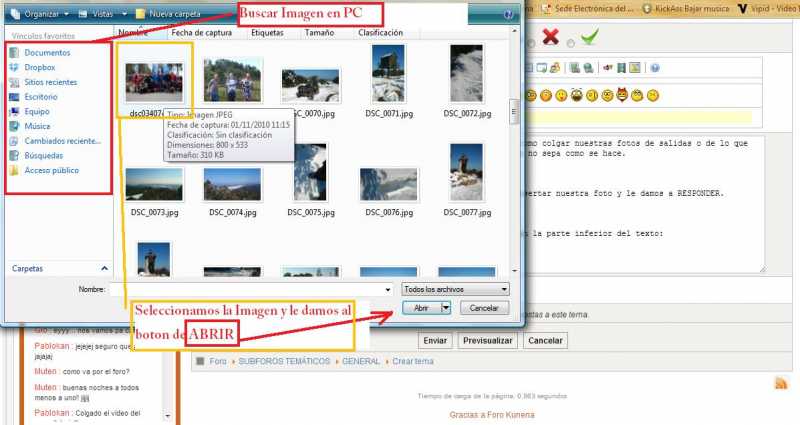Screen dimensions: 800x425
Task: Open the Dropbox favorite link
Action: pos(39,67)
